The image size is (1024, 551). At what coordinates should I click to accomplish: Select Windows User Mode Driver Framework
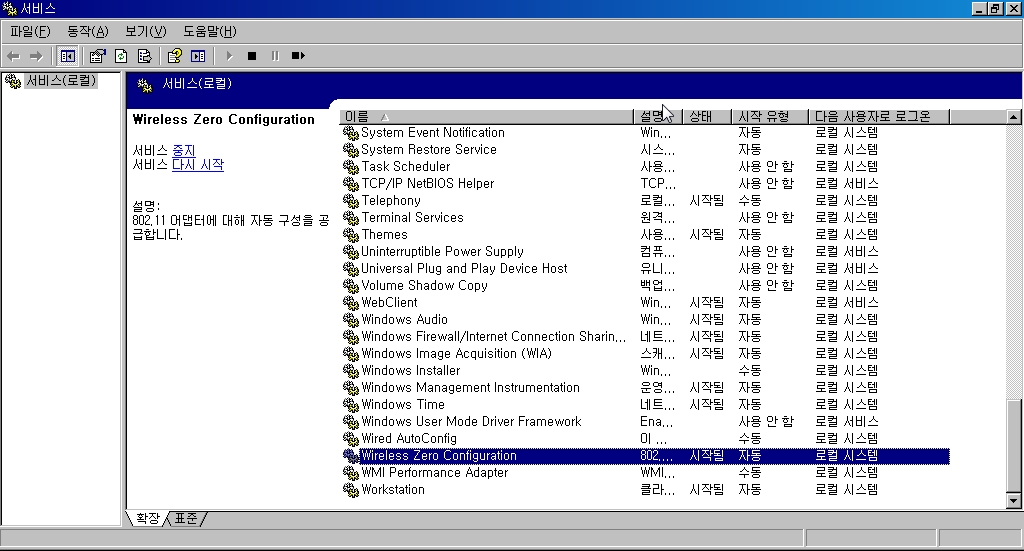[471, 421]
